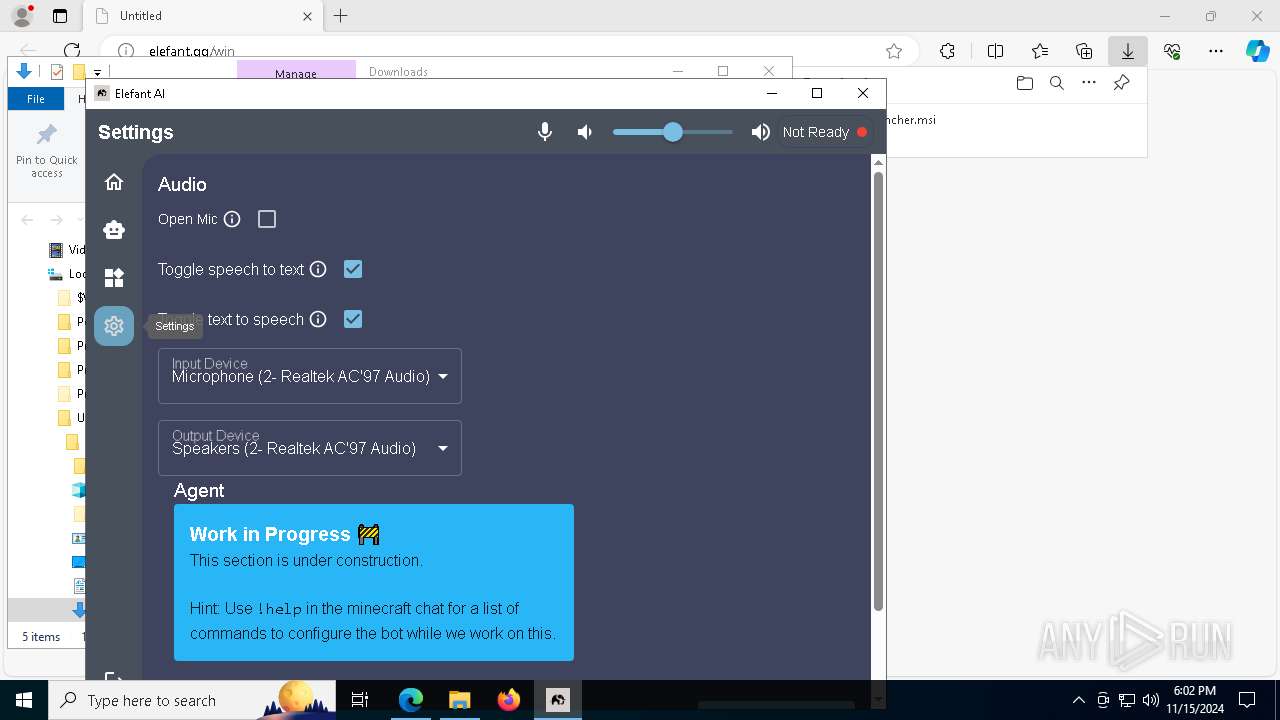Image resolution: width=1280 pixels, height=720 pixels.
Task: Open the Input Device dropdown
Action: tap(310, 376)
